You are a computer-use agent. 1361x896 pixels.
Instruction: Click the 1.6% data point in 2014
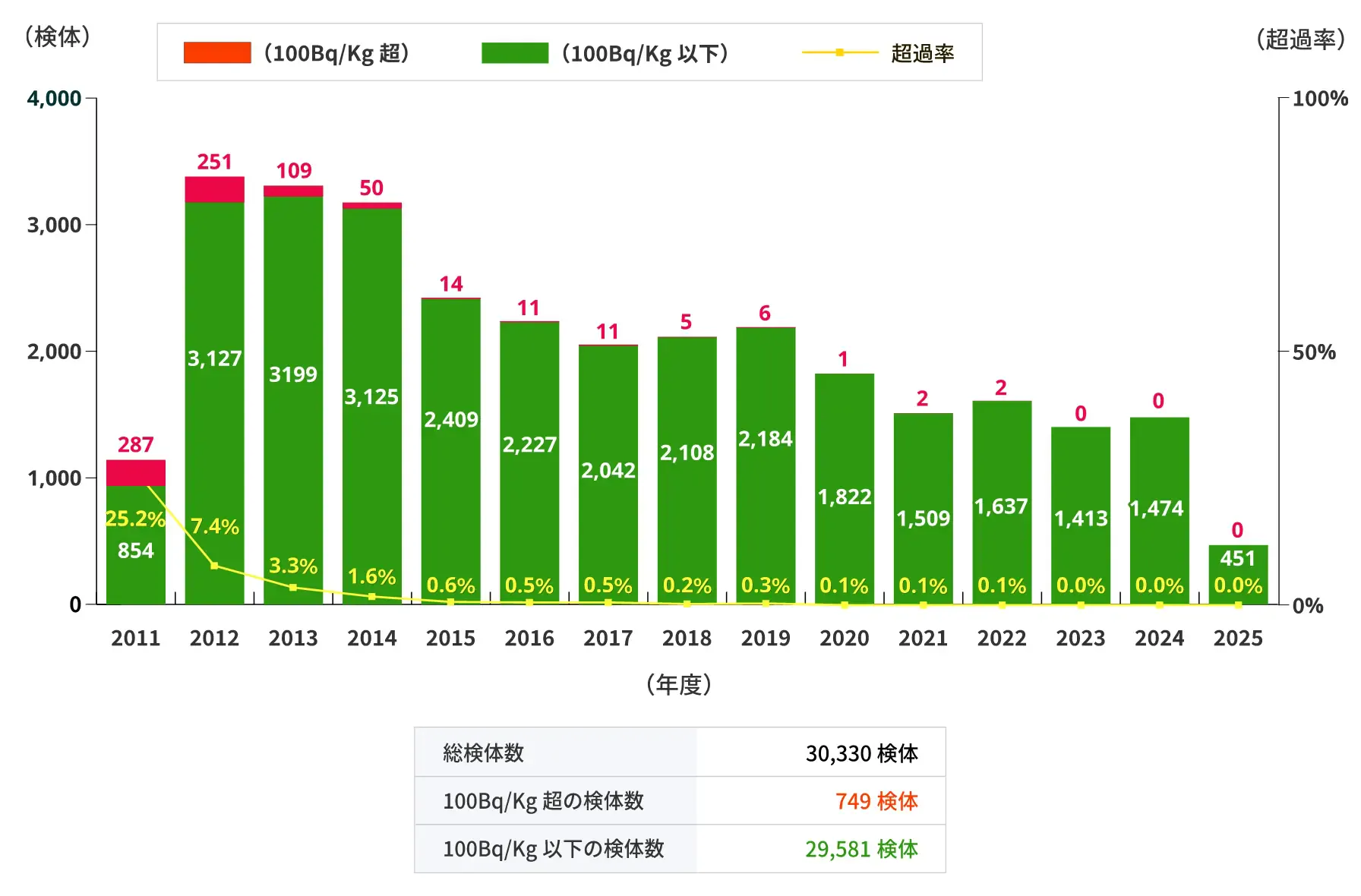tap(372, 597)
